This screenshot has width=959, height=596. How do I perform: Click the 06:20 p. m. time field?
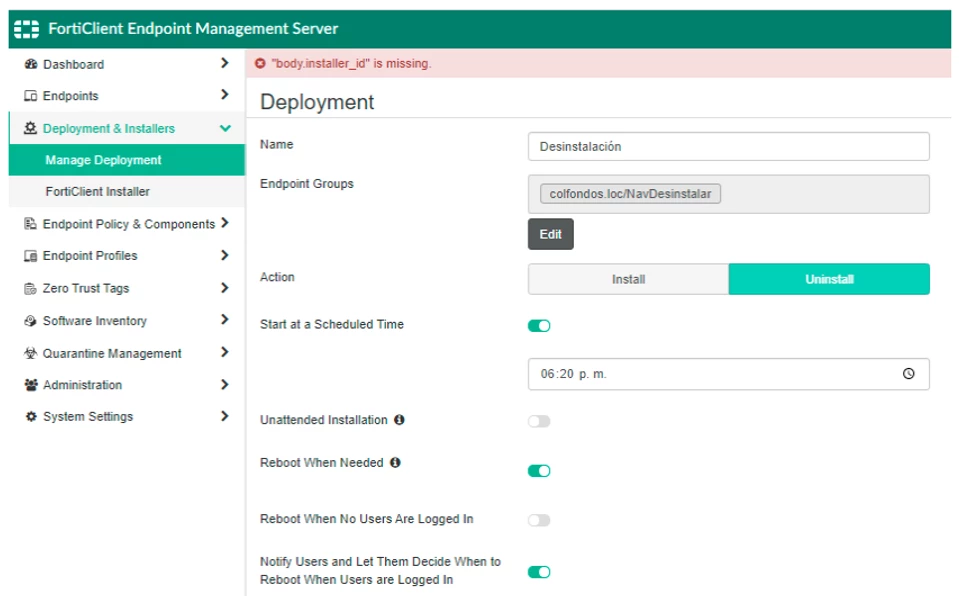click(x=728, y=374)
